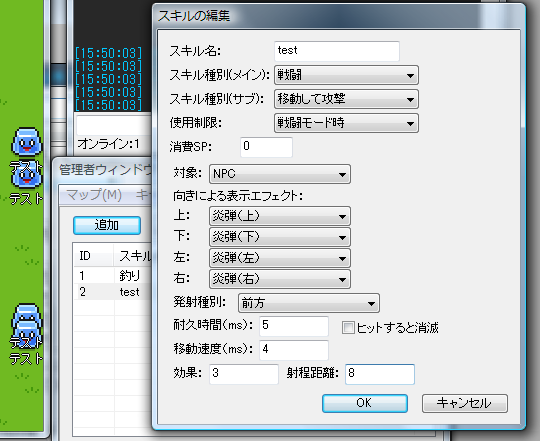540x441 pixels.
Task: Click the スキル column header in the skill list
Action: [x=133, y=256]
